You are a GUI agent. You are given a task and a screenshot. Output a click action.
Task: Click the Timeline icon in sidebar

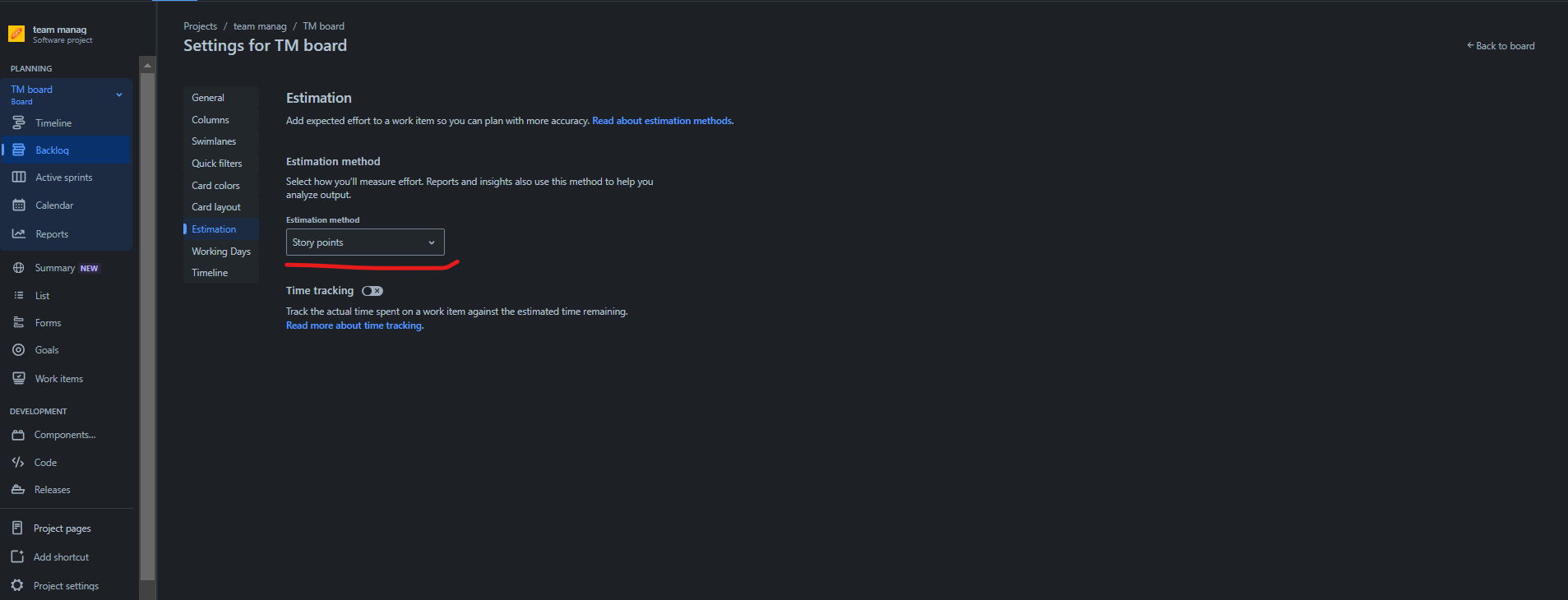[18, 122]
